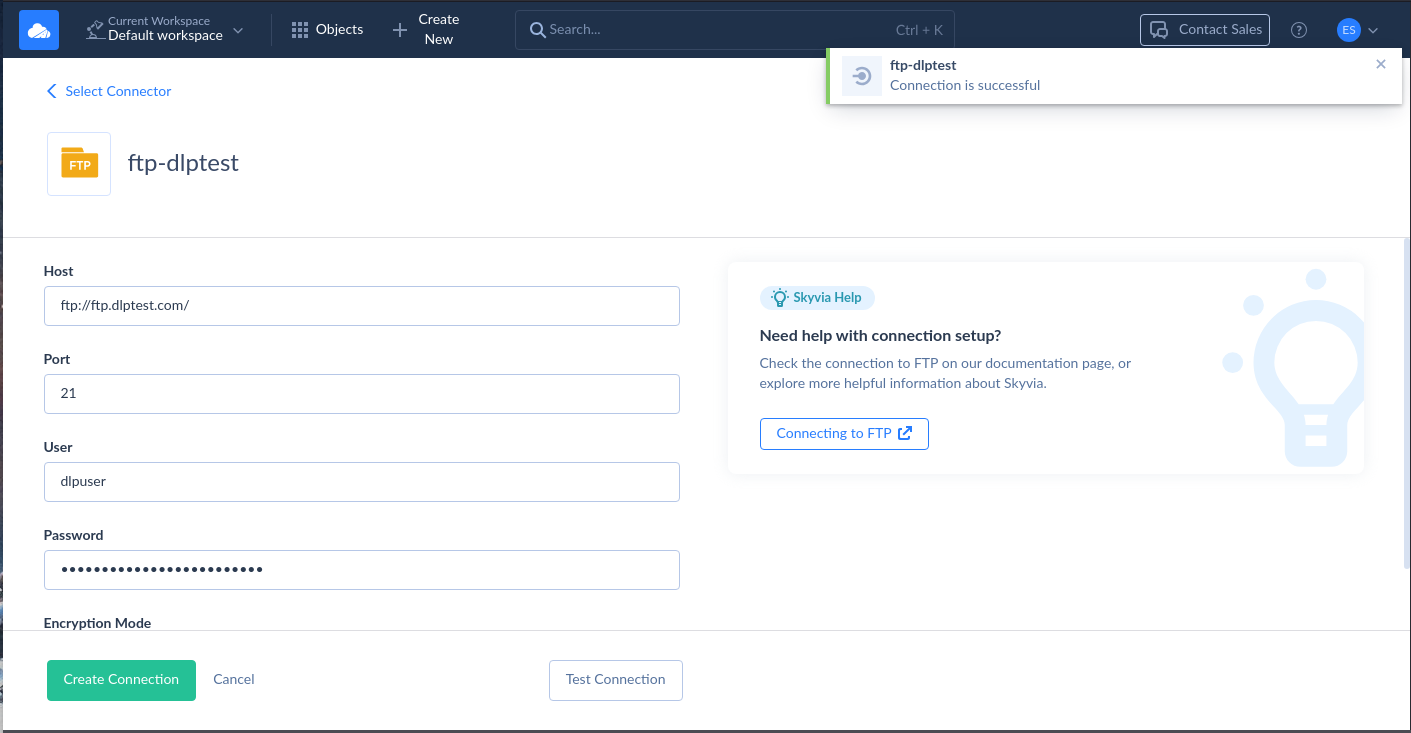1411x733 pixels.
Task: Click the back chevron beside Select Connector
Action: 51,91
